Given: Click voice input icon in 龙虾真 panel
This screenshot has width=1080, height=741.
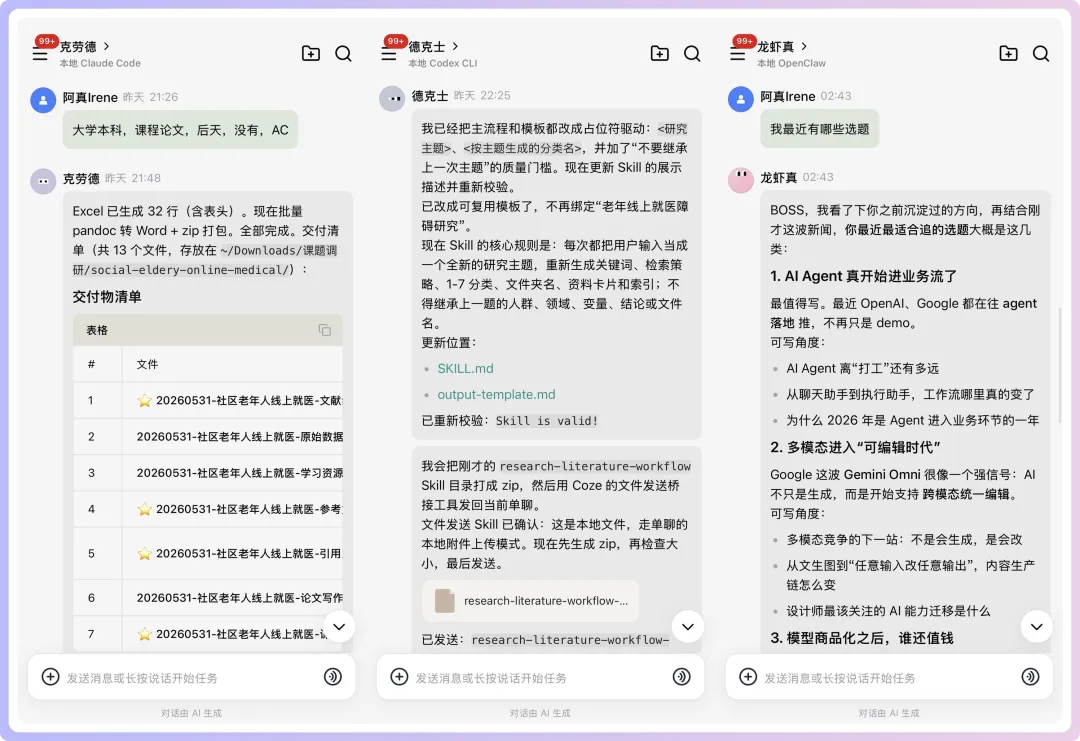Looking at the screenshot, I should (x=1030, y=677).
